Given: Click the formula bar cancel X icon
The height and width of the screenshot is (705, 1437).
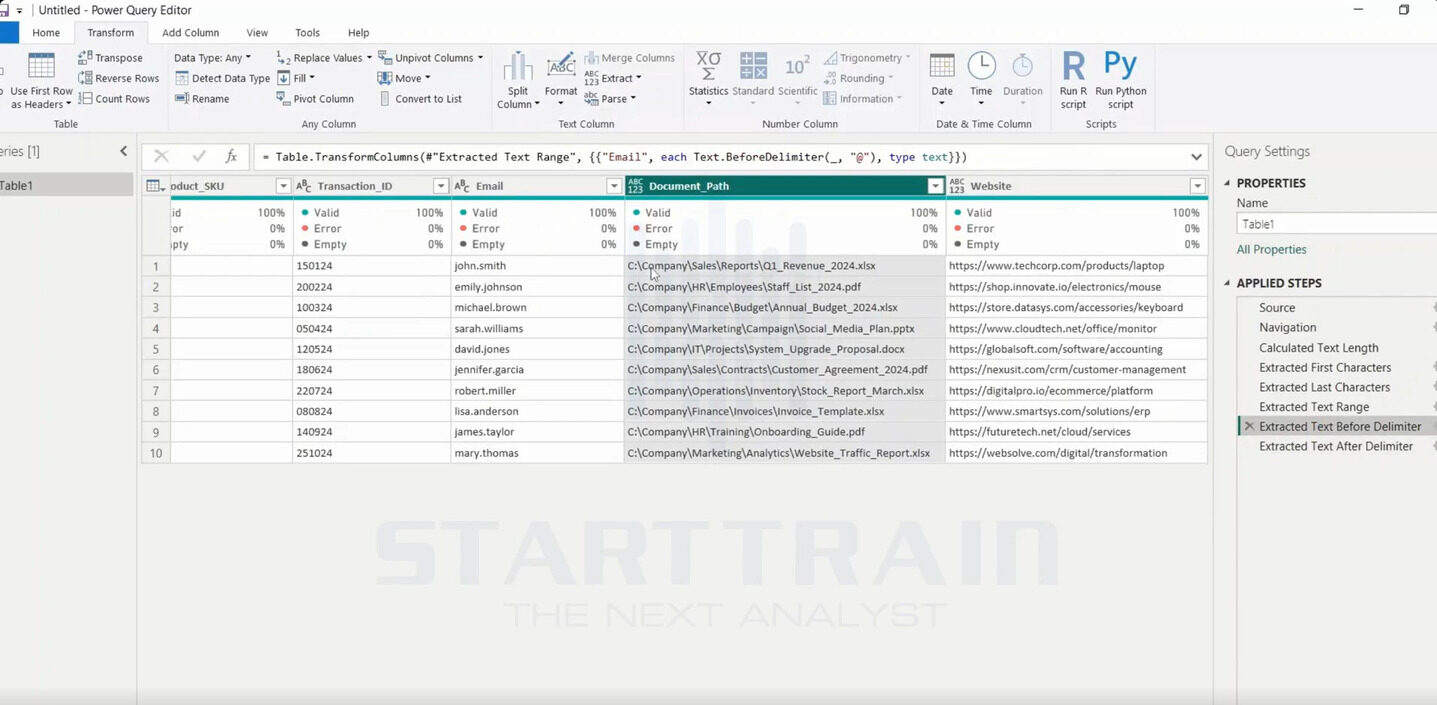Looking at the screenshot, I should [161, 157].
